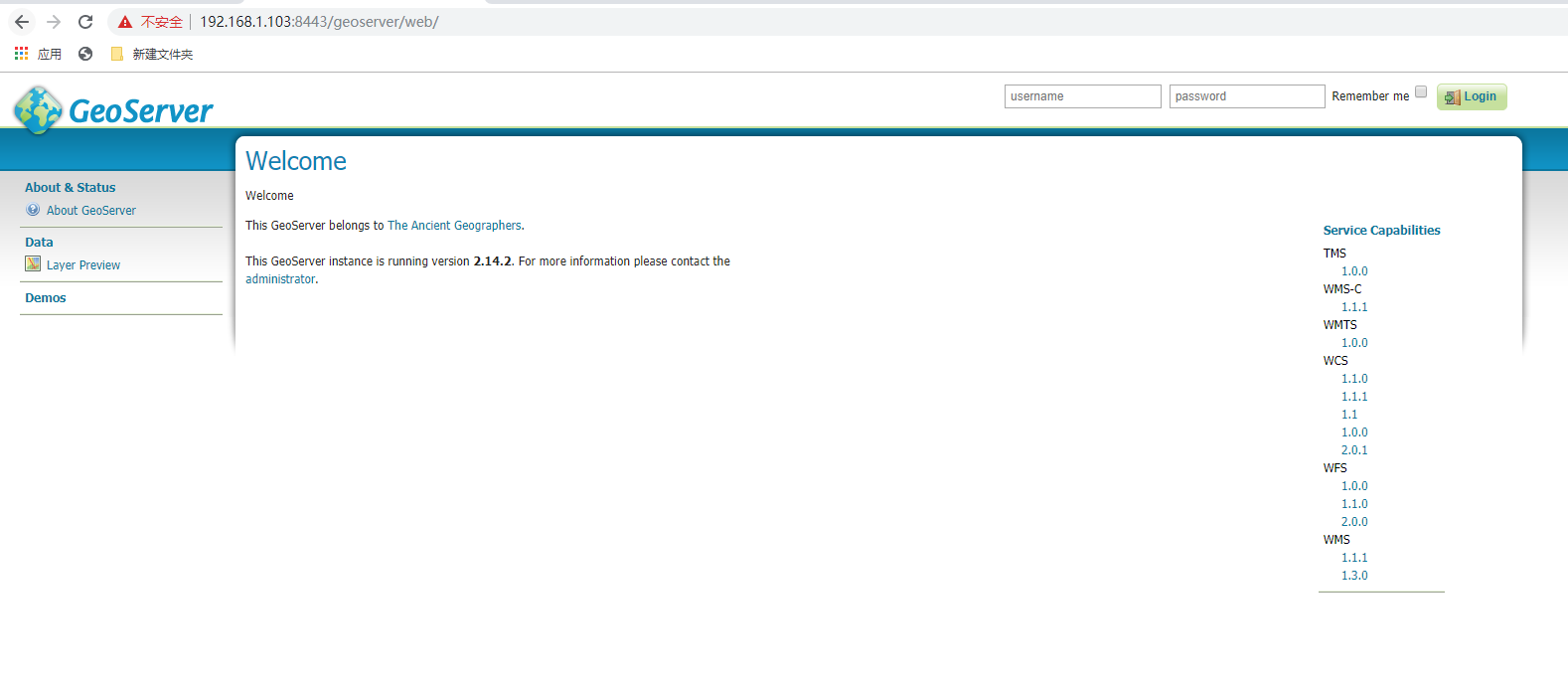Focus the password field
Image resolution: width=1568 pixels, height=690 pixels.
point(1247,96)
